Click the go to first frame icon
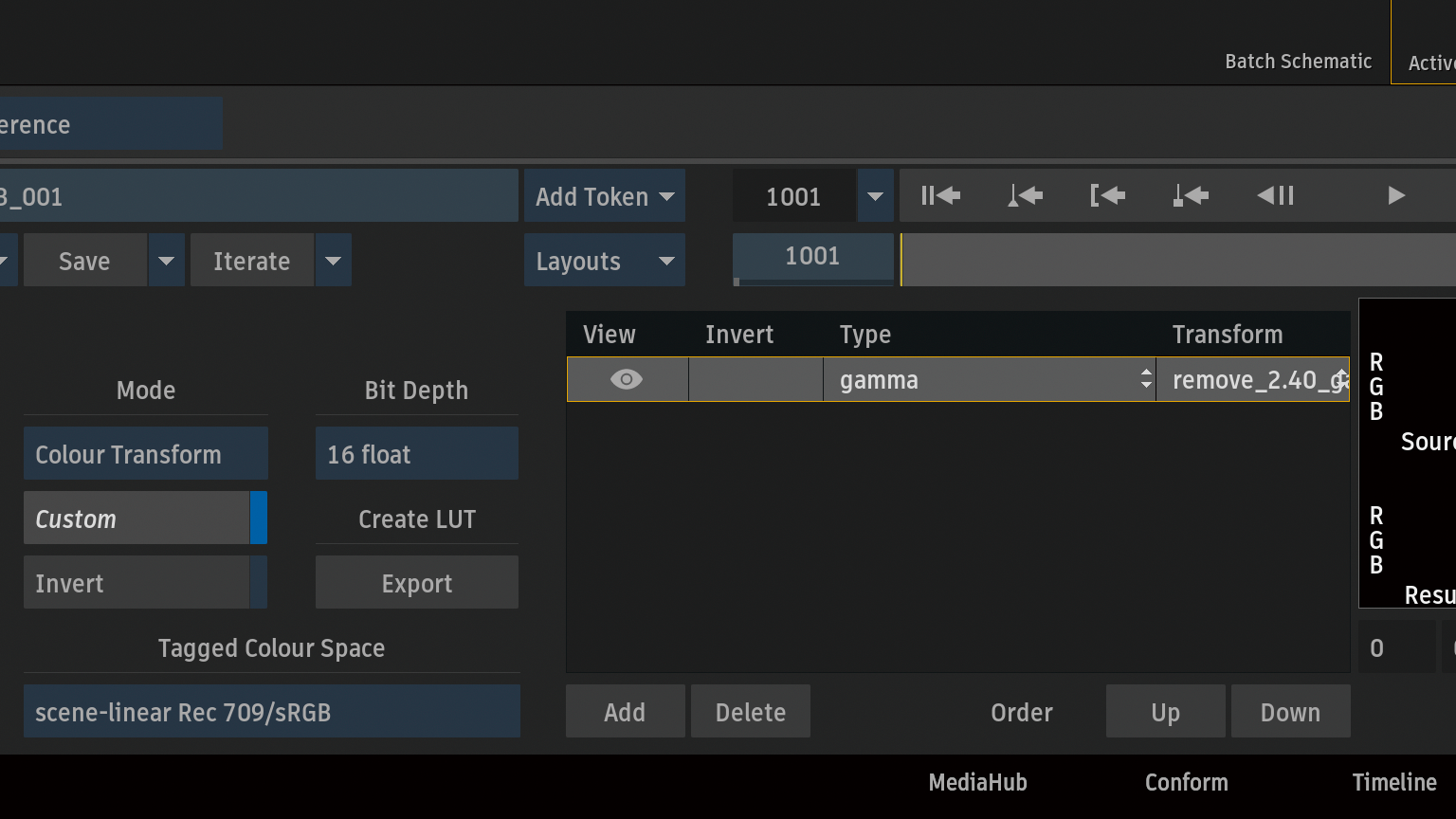The width and height of the screenshot is (1456, 819). pos(940,196)
